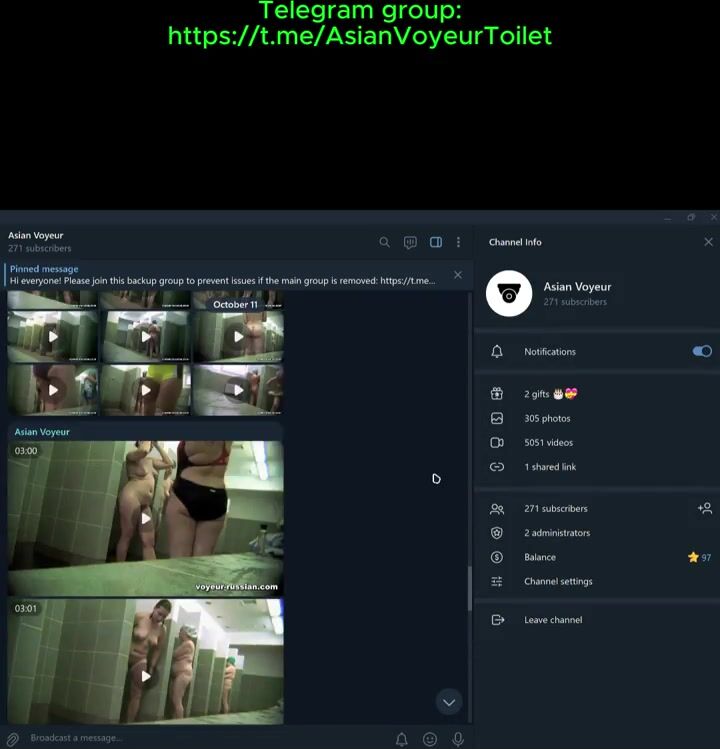Turn off the Notifications switch
The image size is (720, 749).
(x=702, y=351)
